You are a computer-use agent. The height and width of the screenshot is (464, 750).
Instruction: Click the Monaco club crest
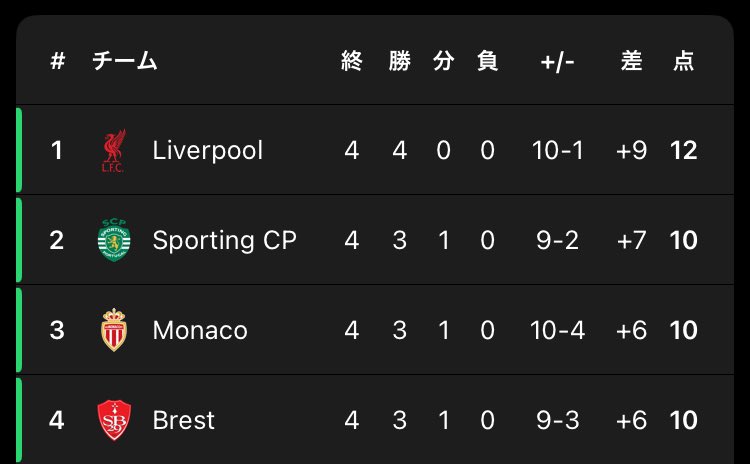[x=114, y=330]
